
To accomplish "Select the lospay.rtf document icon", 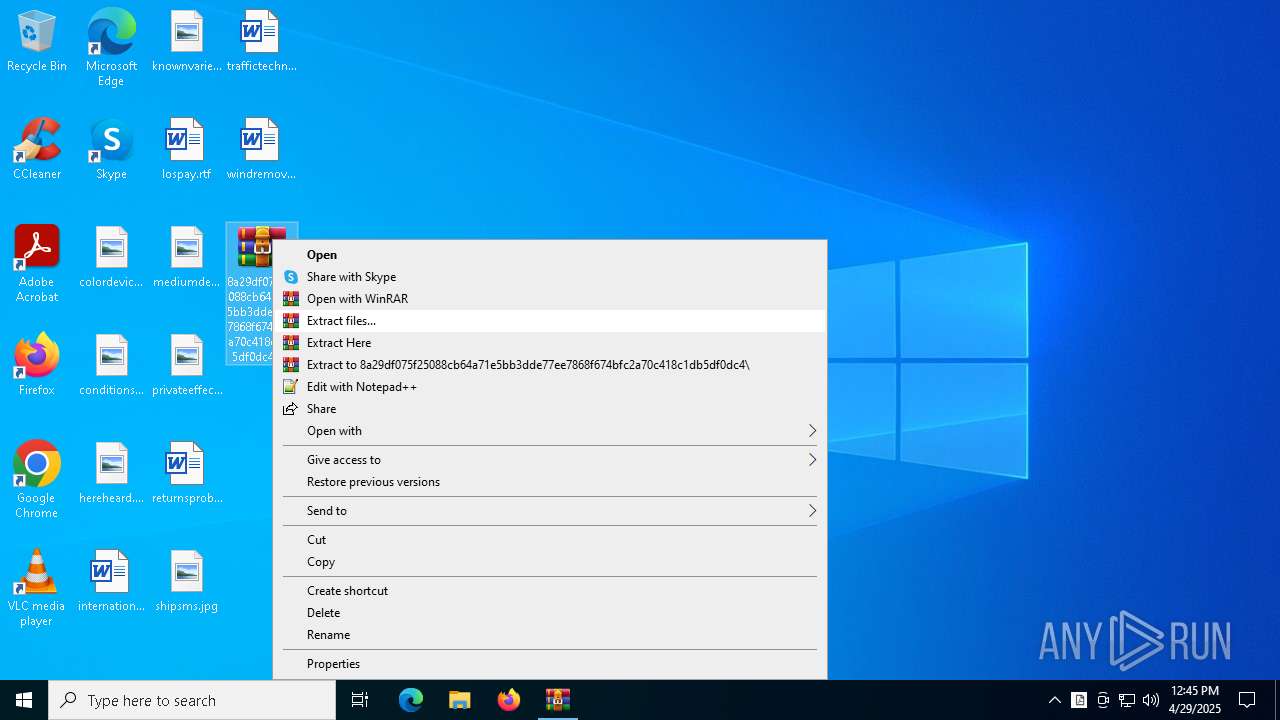I will coord(186,150).
